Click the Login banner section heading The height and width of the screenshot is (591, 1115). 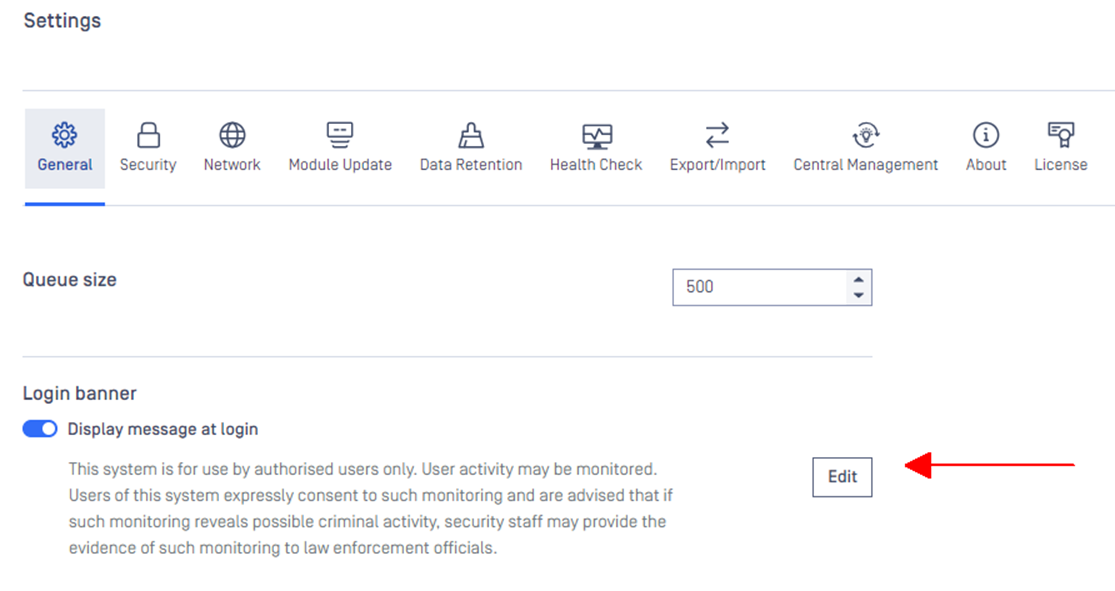click(x=80, y=393)
